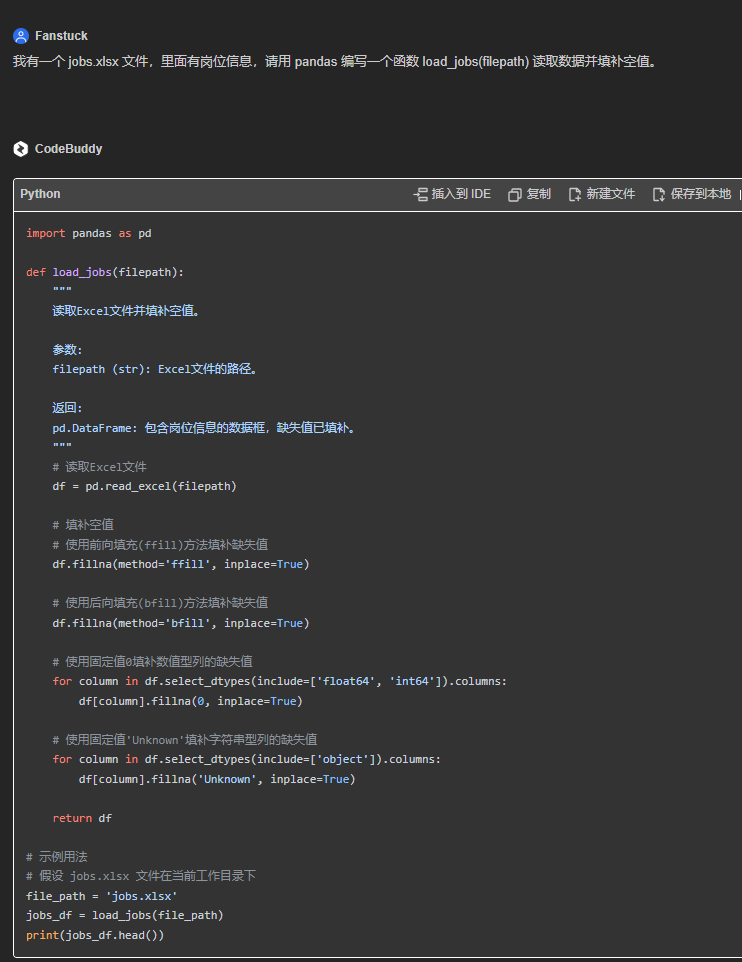Viewport: 742px width, 962px height.
Task: Click the comment '# 填补空值'
Action: pos(83,525)
